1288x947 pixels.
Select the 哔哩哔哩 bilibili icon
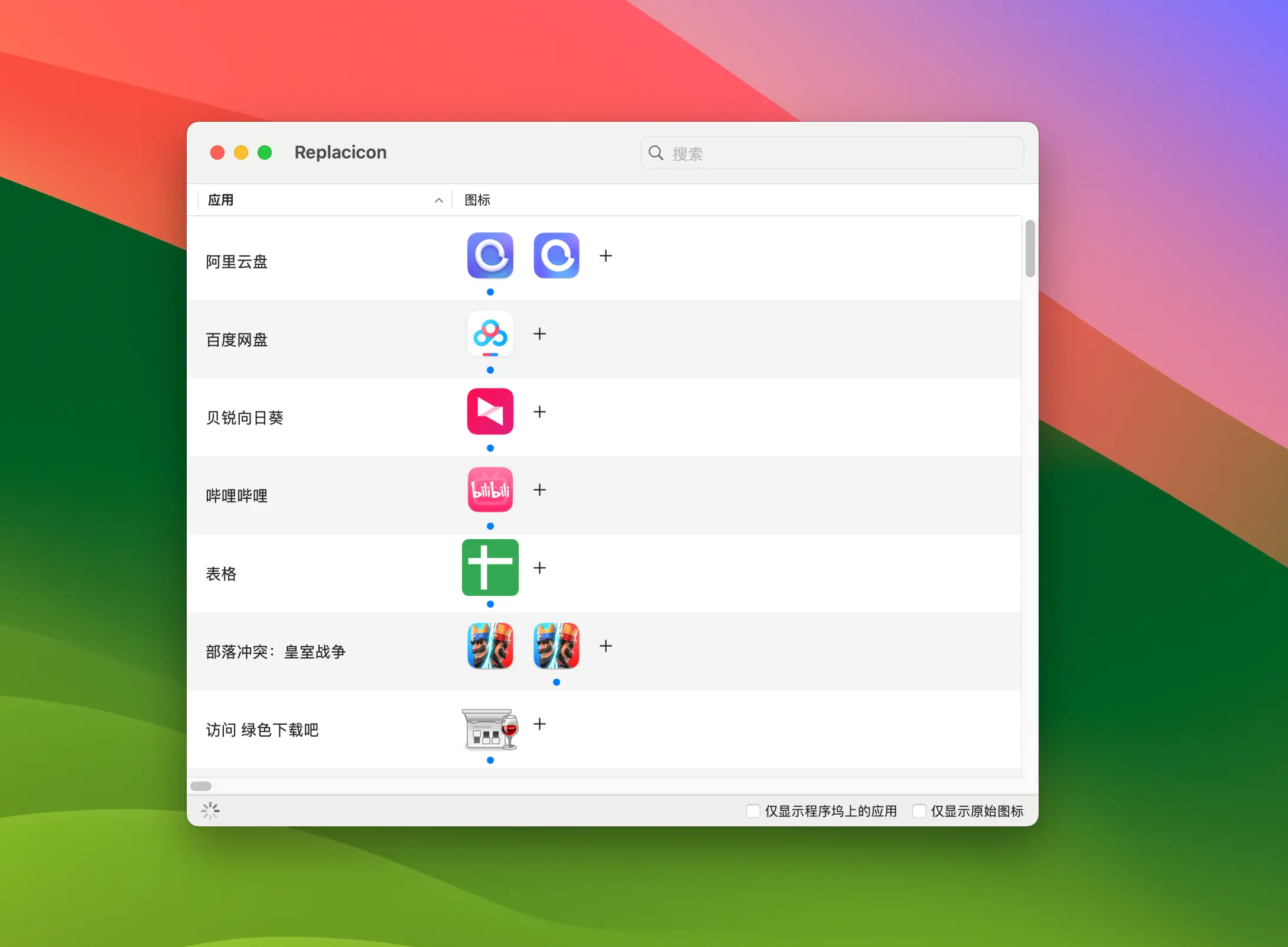point(490,489)
